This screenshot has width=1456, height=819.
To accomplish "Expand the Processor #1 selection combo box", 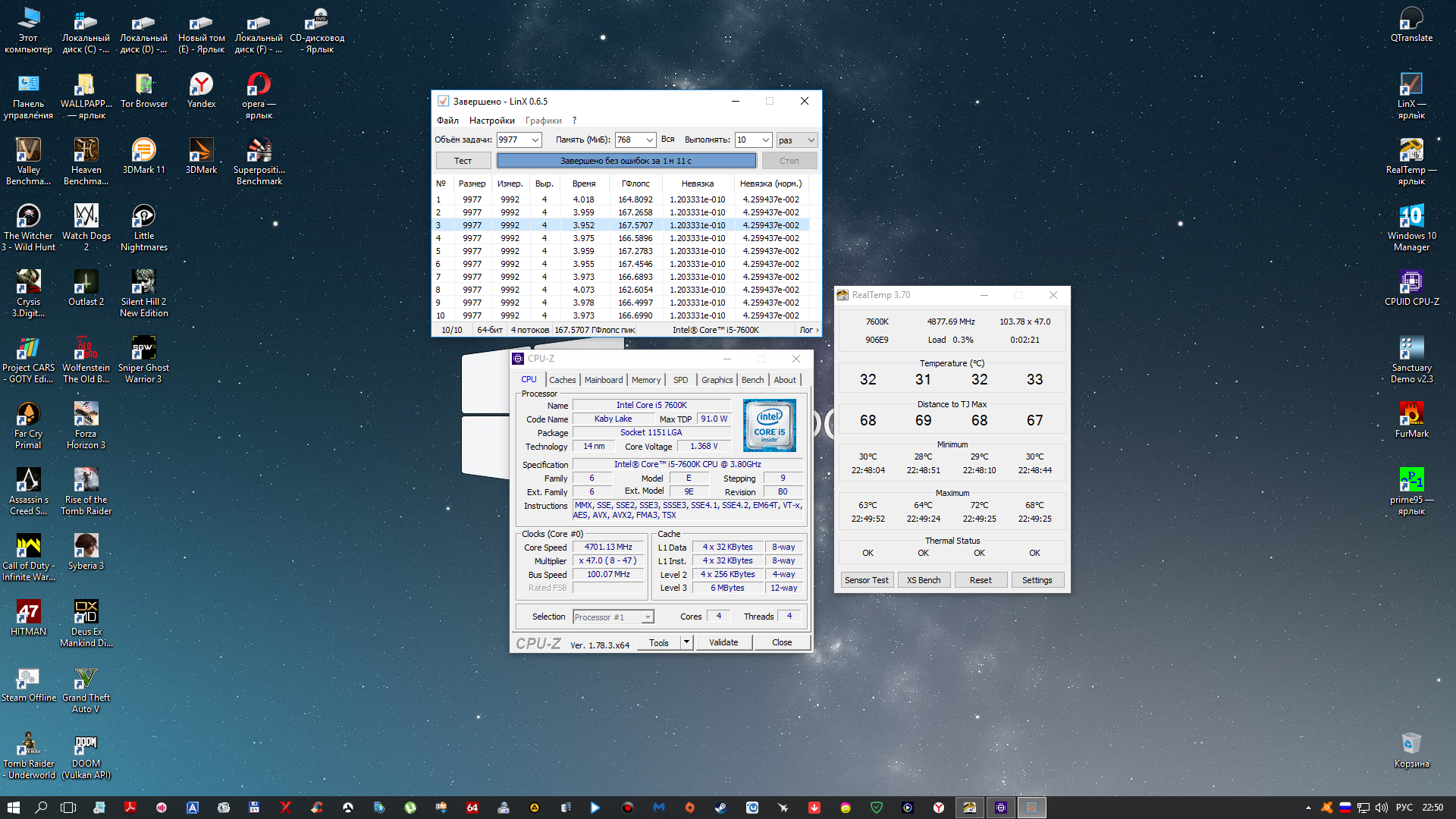I will pos(648,617).
